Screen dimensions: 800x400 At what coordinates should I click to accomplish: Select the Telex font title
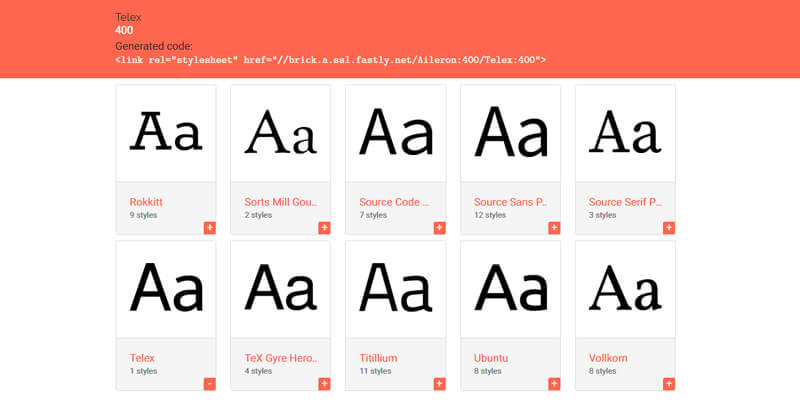tap(142, 357)
